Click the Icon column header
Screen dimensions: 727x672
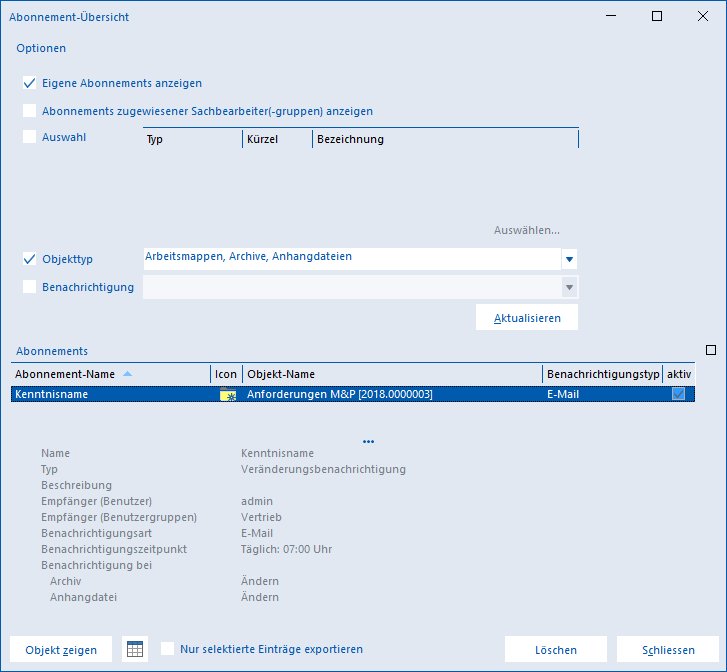226,374
